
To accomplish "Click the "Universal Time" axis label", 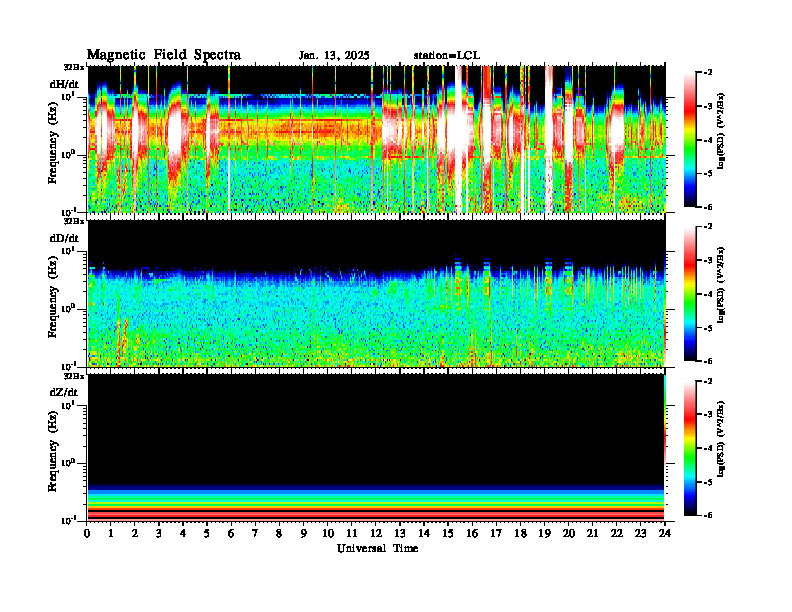I will (x=377, y=548).
